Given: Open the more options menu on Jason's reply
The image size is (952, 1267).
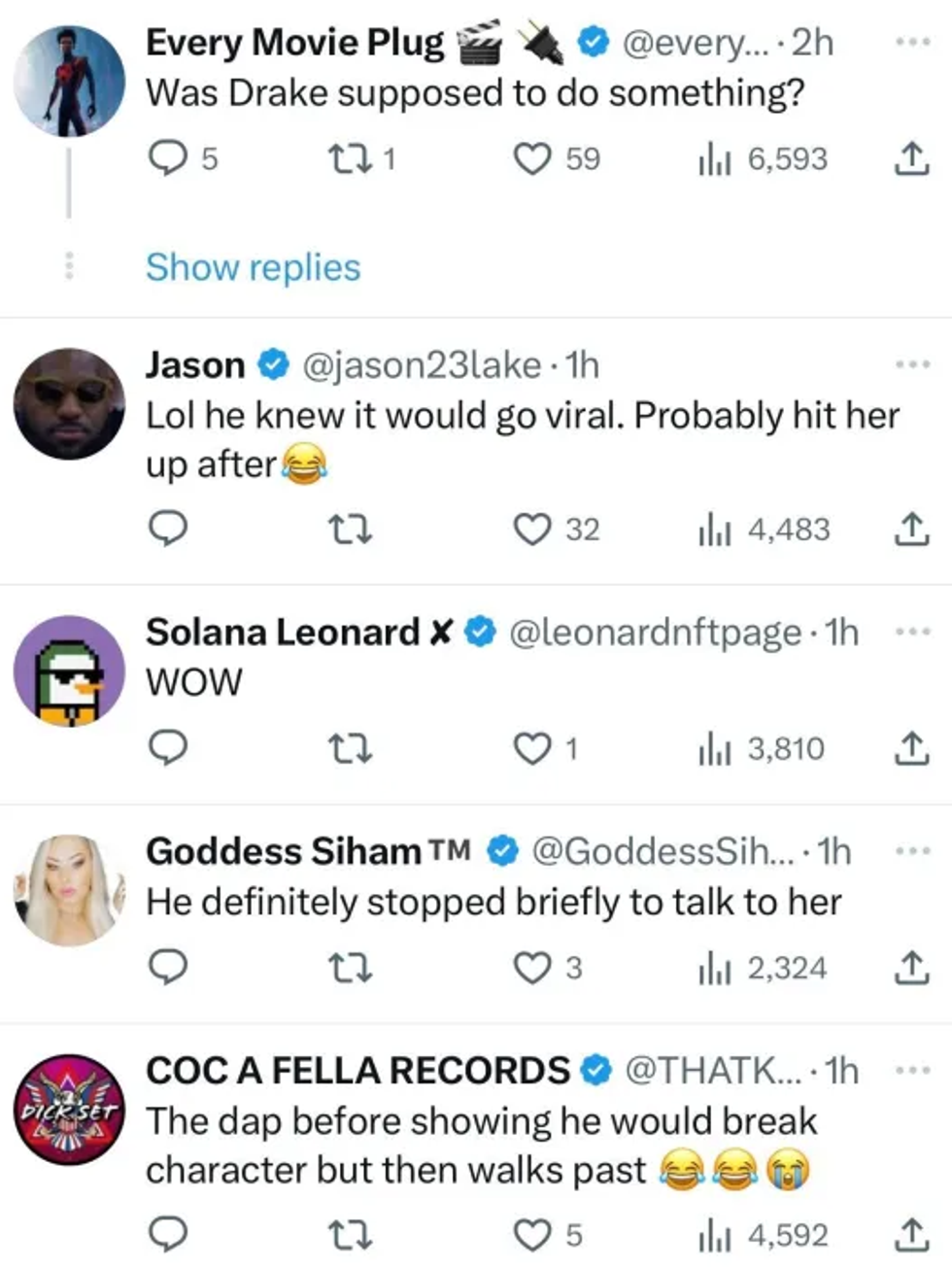Looking at the screenshot, I should (x=911, y=365).
